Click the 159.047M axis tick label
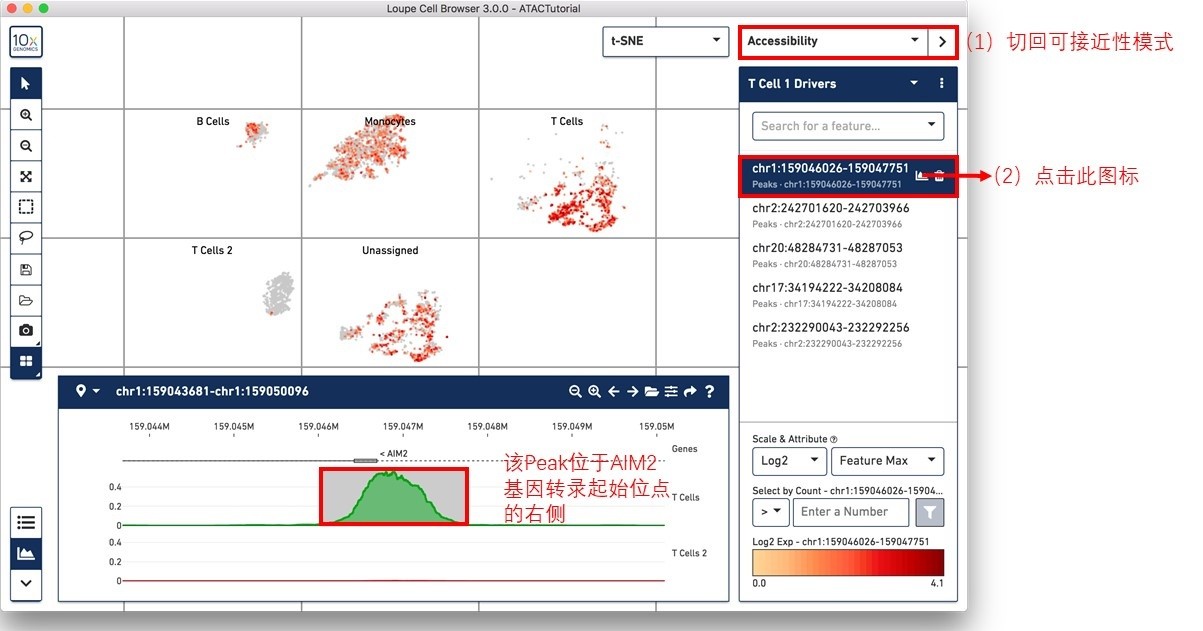 [x=402, y=426]
